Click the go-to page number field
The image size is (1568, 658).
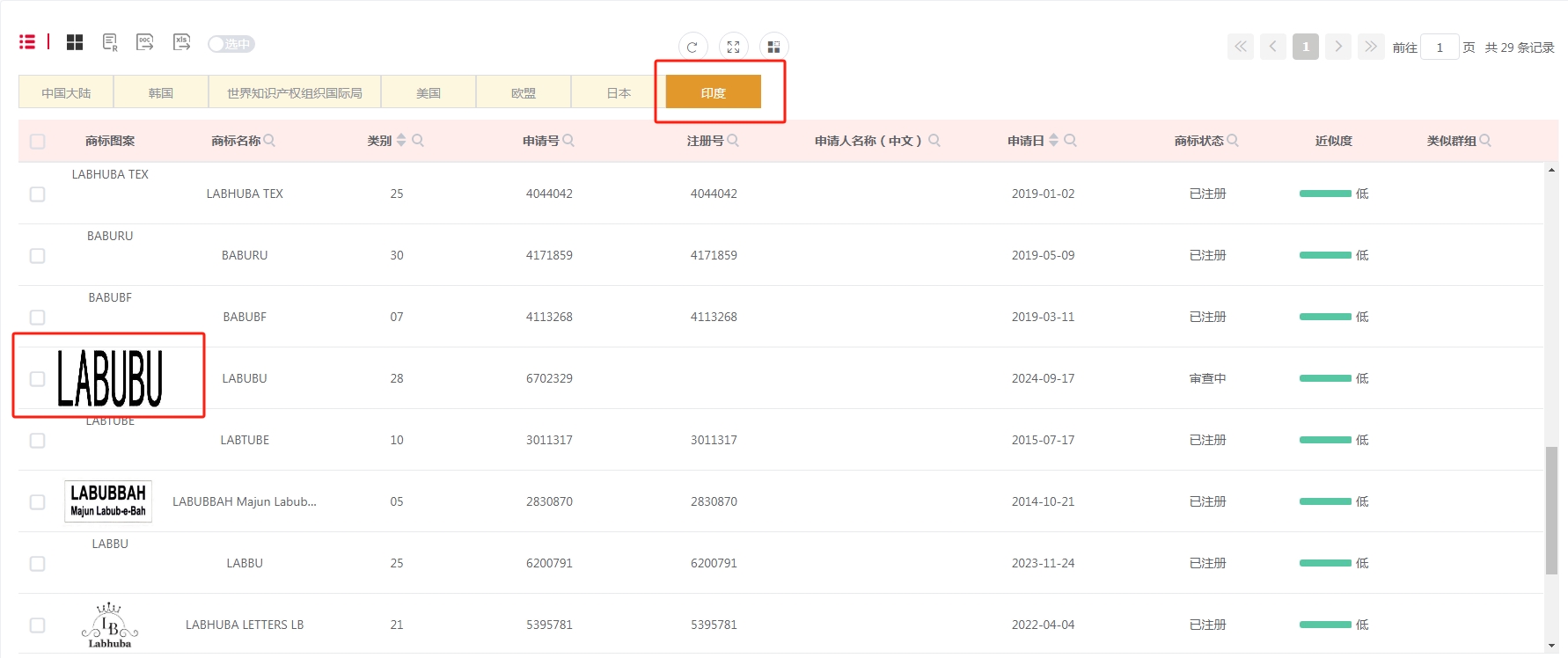pos(1440,48)
